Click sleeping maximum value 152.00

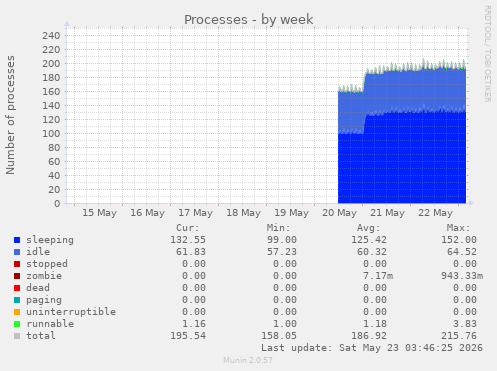tap(459, 240)
